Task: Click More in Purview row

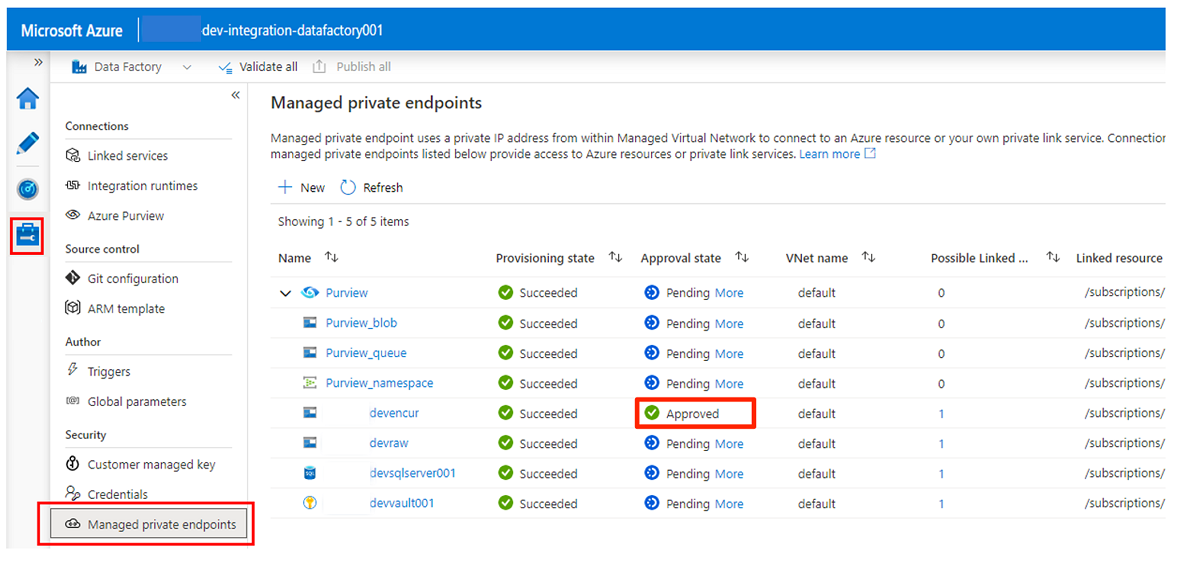Action: click(729, 294)
